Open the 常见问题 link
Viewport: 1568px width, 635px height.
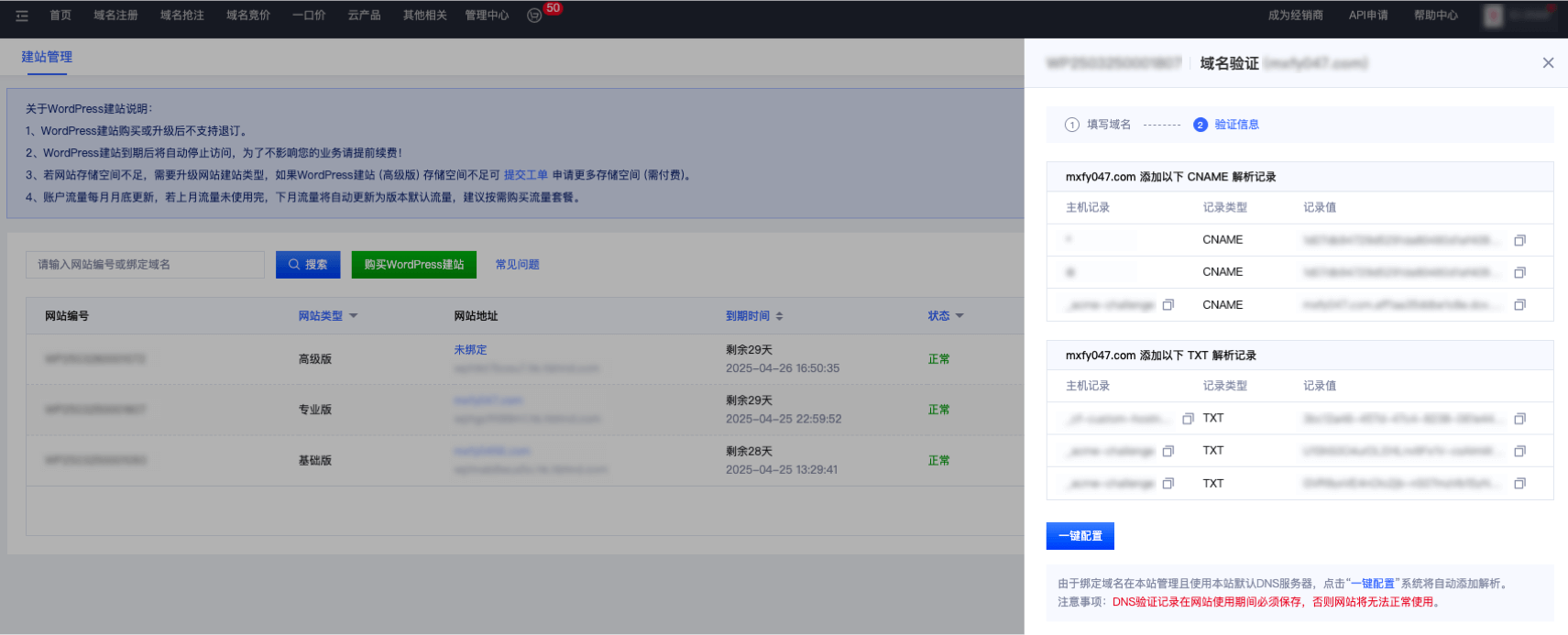pyautogui.click(x=517, y=265)
